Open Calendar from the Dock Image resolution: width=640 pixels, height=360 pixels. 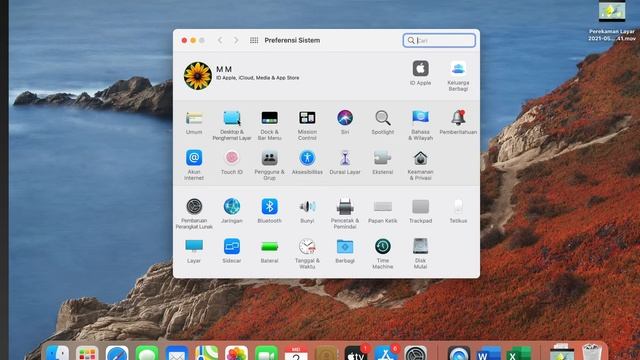[296, 353]
